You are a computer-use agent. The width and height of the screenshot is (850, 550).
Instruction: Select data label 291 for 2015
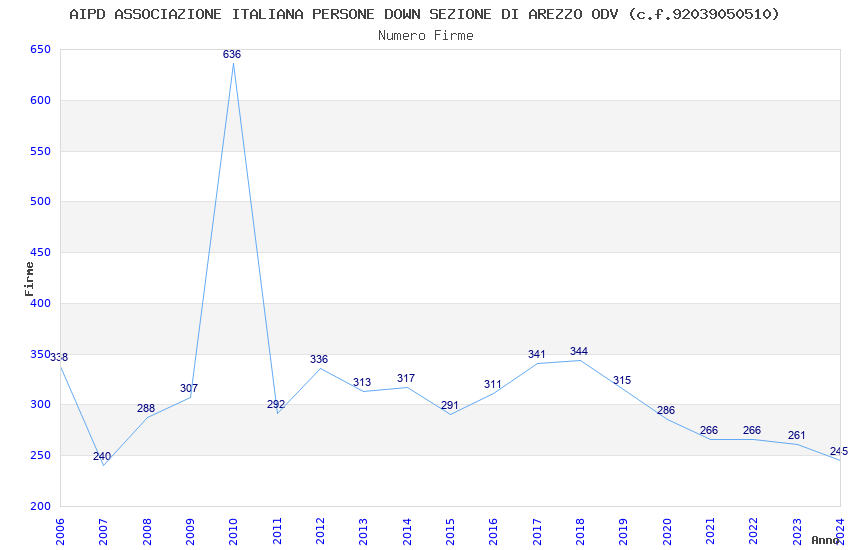pyautogui.click(x=449, y=405)
